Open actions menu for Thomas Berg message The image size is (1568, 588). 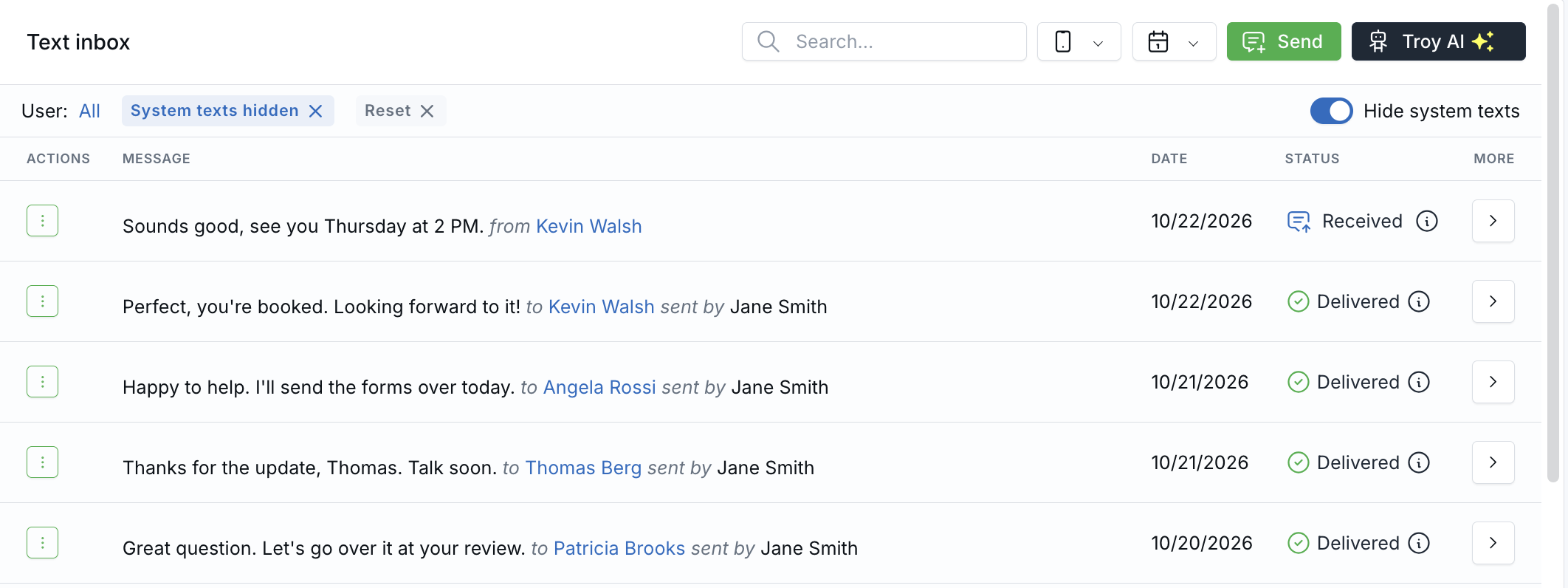coord(43,462)
